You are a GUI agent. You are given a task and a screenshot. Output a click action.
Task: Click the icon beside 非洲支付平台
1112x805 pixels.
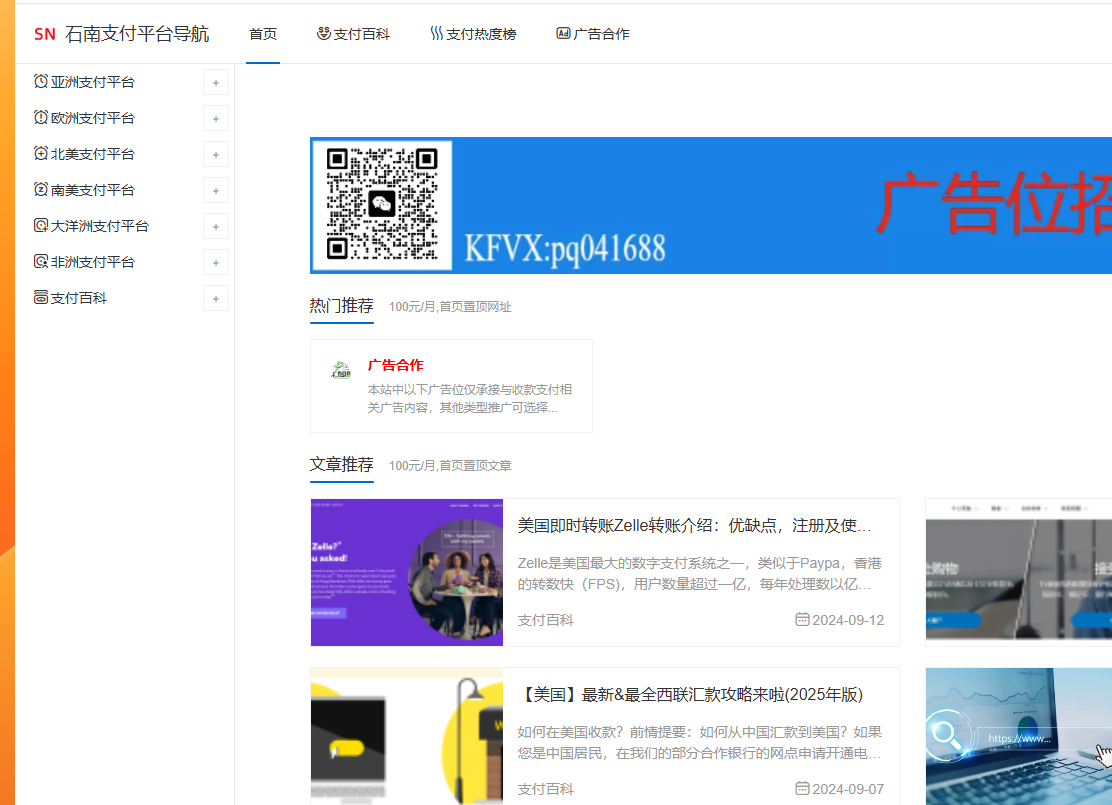tap(41, 262)
